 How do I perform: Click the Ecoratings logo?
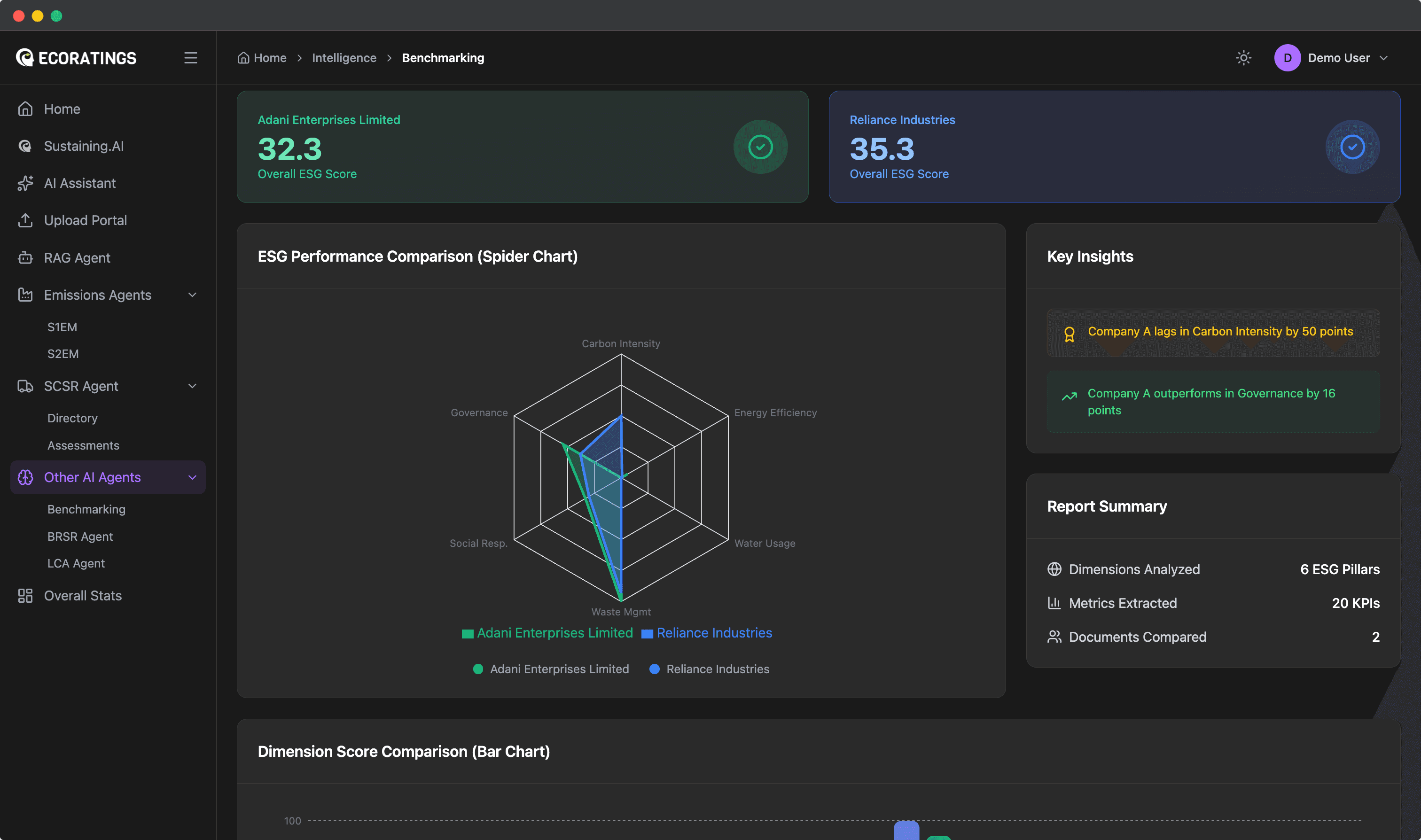pos(77,58)
